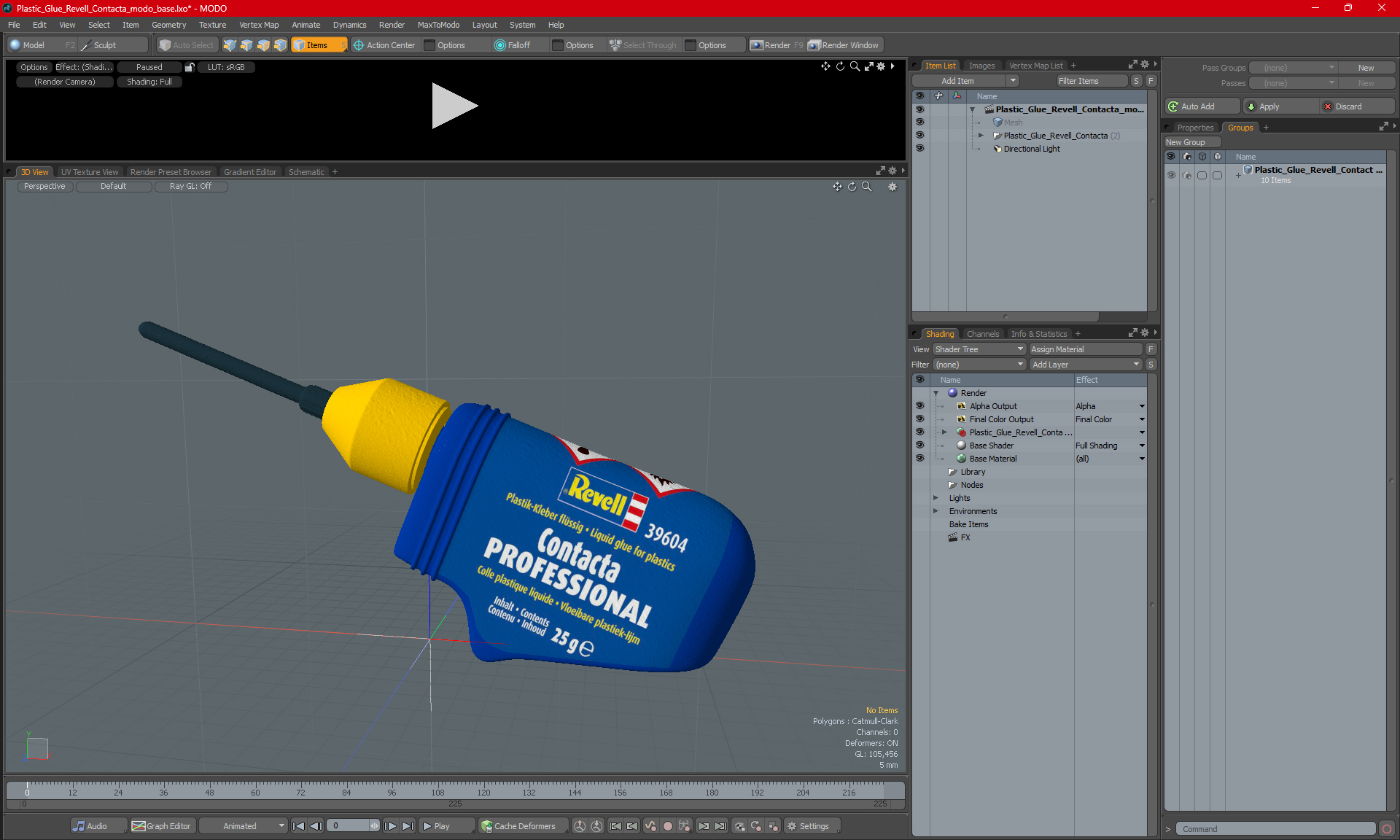Toggle visibility of Alpha Output layer
The image size is (1400, 840).
pyautogui.click(x=919, y=406)
